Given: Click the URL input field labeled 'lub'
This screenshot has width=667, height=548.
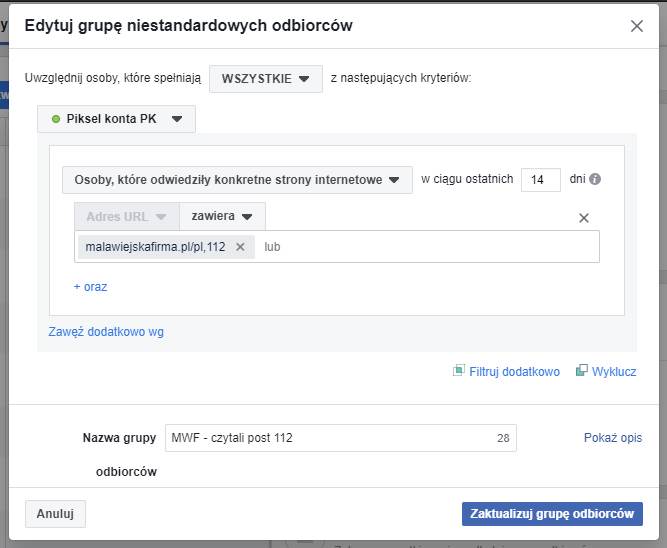Looking at the screenshot, I should pyautogui.click(x=420, y=247).
